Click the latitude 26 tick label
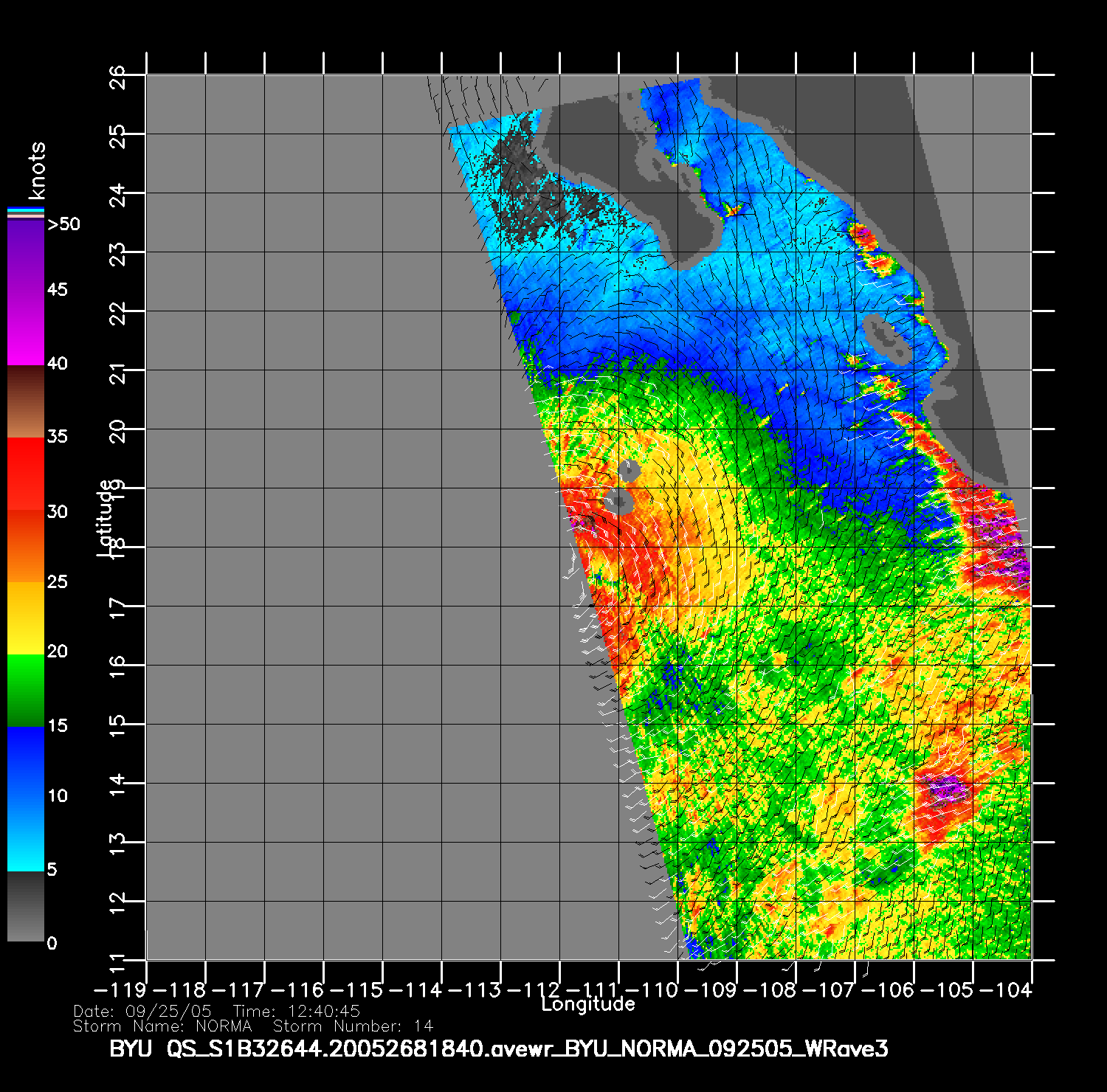This screenshot has width=1107, height=1092. tap(117, 77)
